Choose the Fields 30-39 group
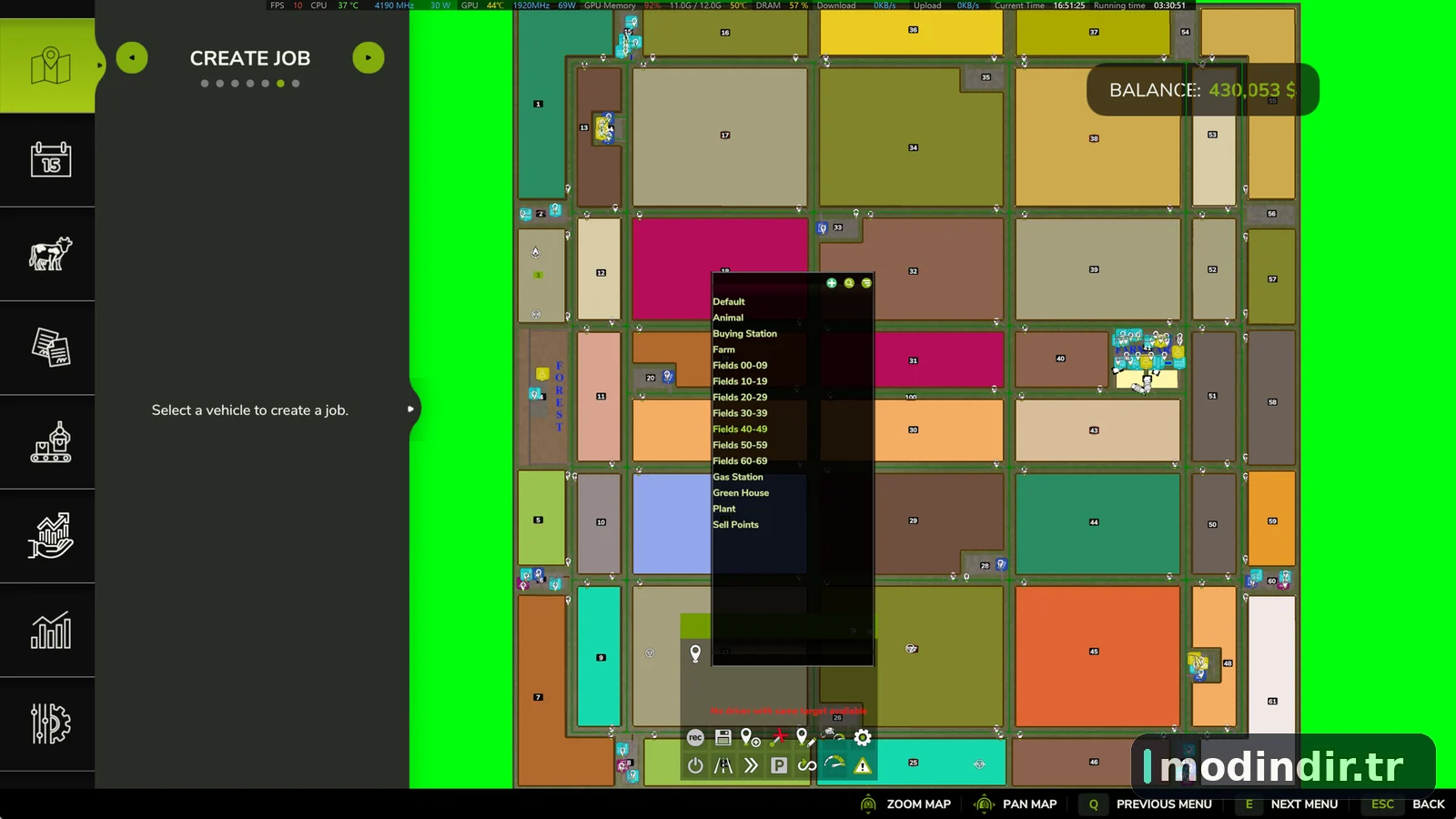Image resolution: width=1456 pixels, height=819 pixels. [740, 413]
